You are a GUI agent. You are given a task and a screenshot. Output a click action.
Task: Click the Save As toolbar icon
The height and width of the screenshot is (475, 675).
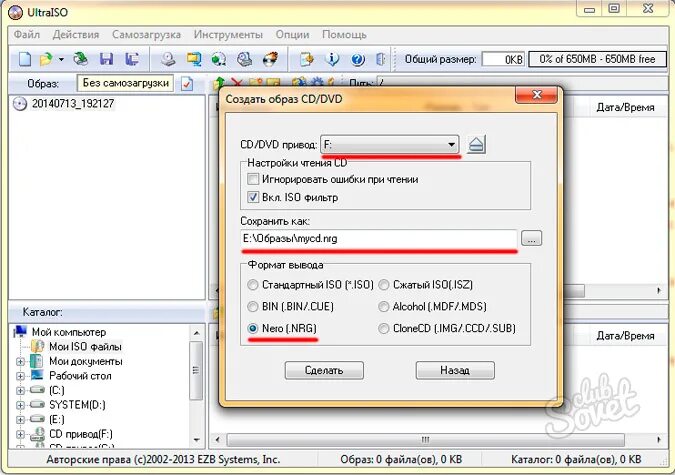coord(132,59)
